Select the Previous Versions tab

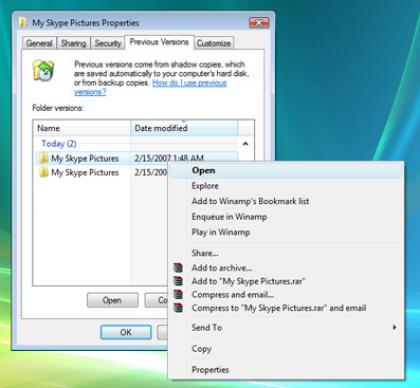coord(159,42)
